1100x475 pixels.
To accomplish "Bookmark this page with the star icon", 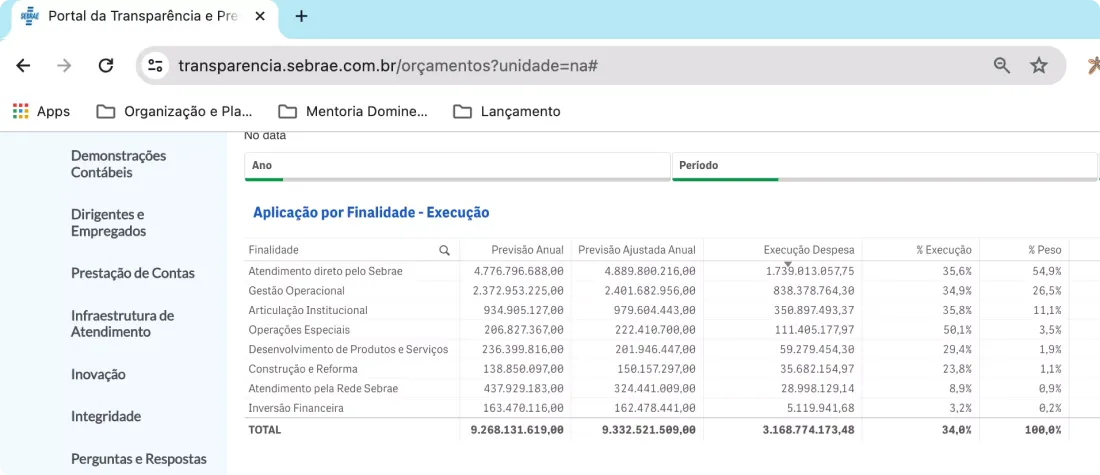I will (x=1039, y=66).
